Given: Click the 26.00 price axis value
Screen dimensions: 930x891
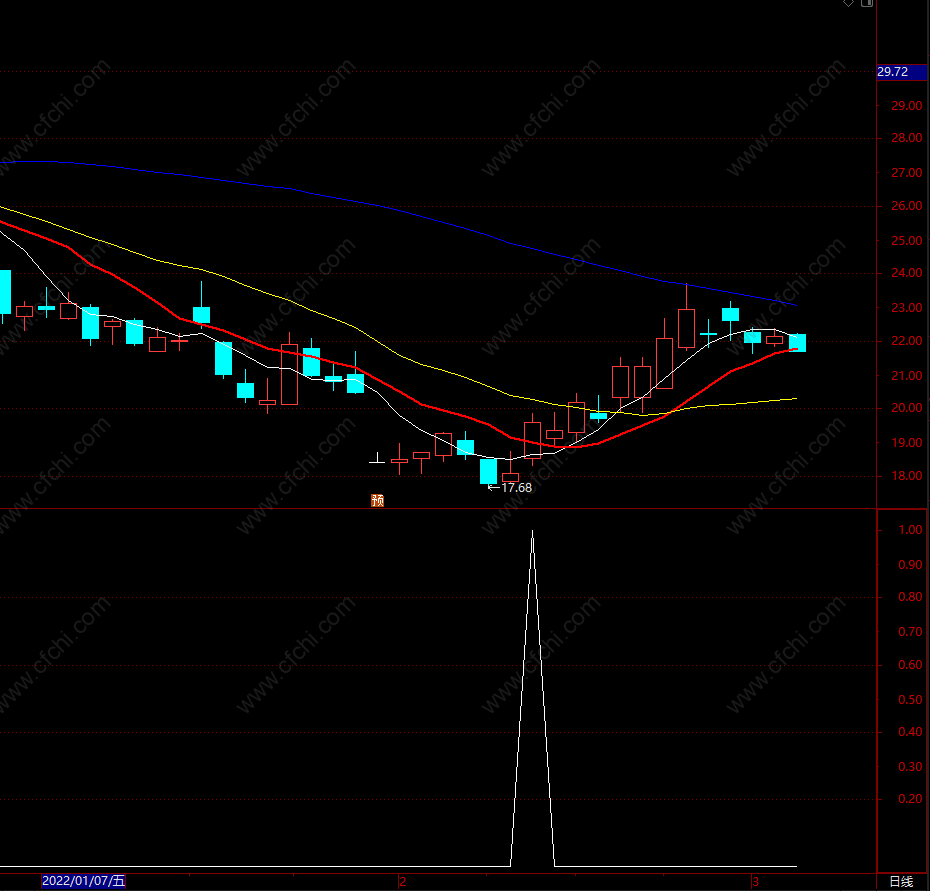Looking at the screenshot, I should tap(906, 206).
